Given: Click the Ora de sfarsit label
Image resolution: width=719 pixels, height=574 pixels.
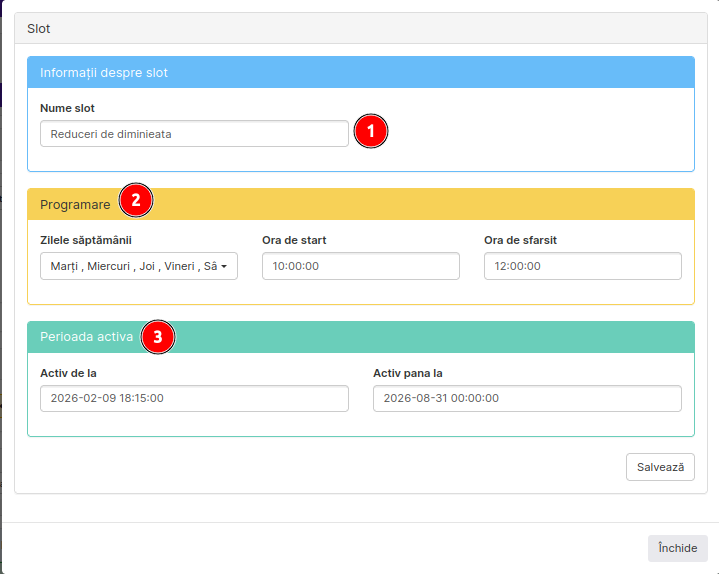Looking at the screenshot, I should [x=520, y=240].
